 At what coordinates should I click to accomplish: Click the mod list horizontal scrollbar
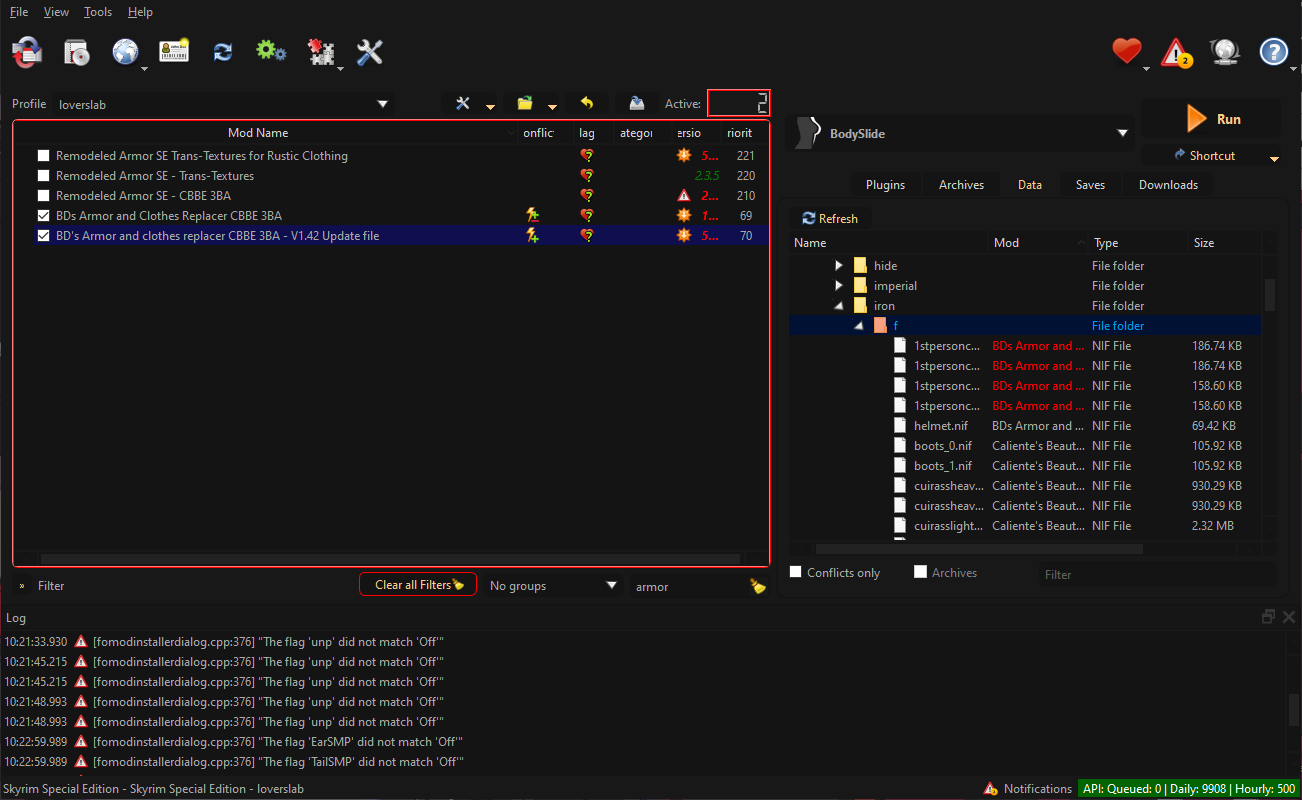(x=390, y=559)
